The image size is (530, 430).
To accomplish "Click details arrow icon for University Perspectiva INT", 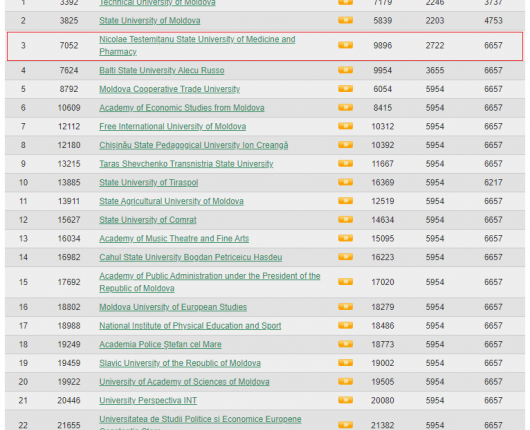I will pyautogui.click(x=345, y=400).
